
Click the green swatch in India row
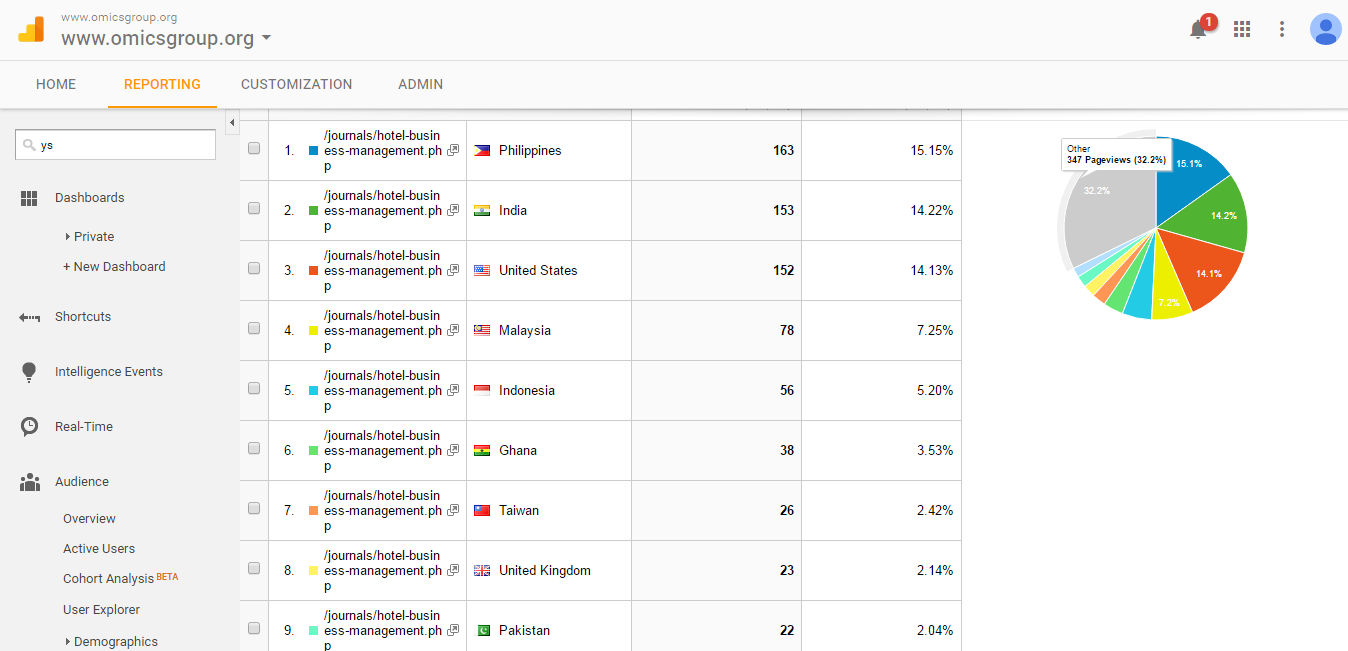[313, 211]
